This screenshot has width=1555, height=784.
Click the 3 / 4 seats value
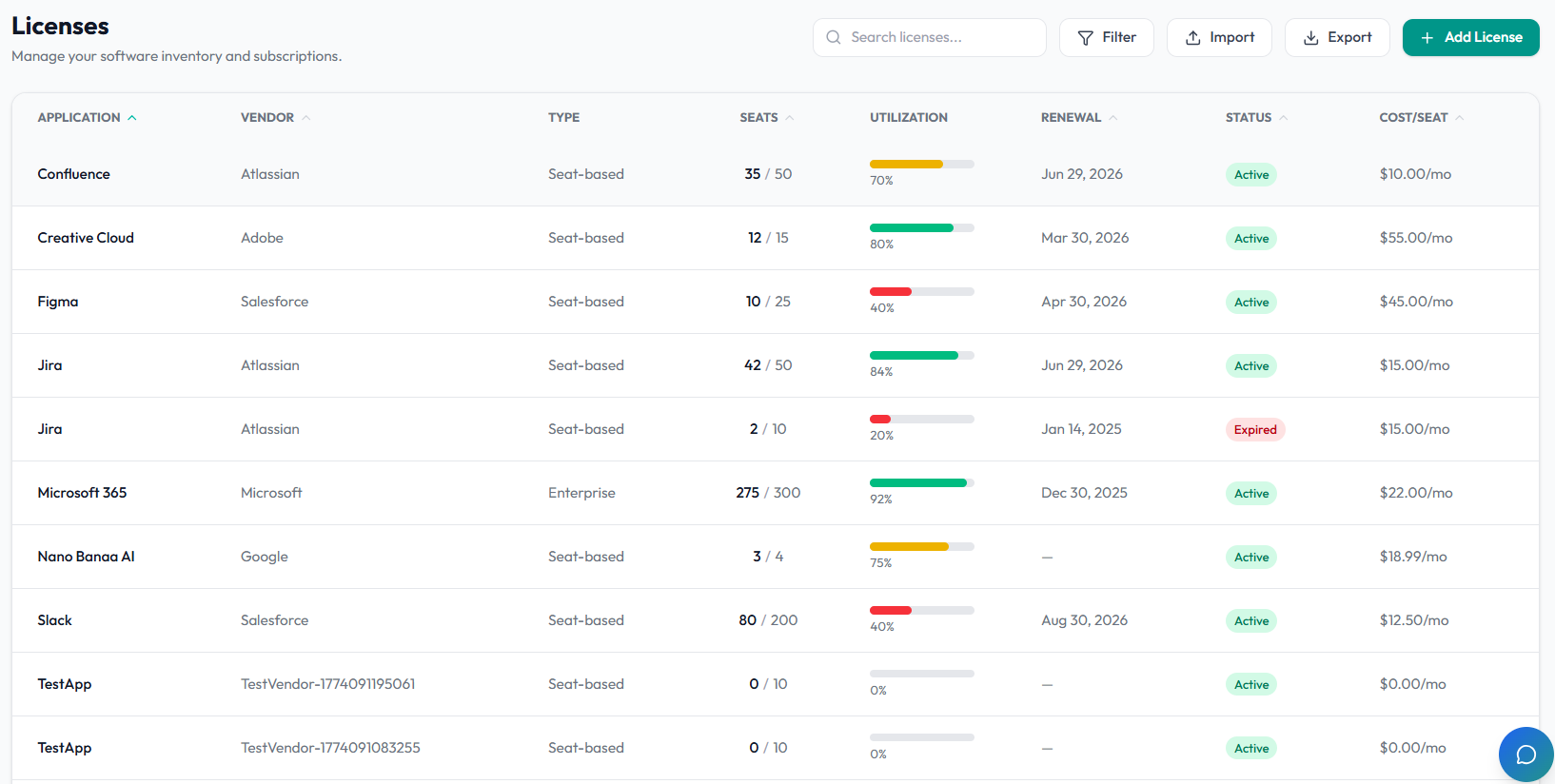click(x=768, y=557)
